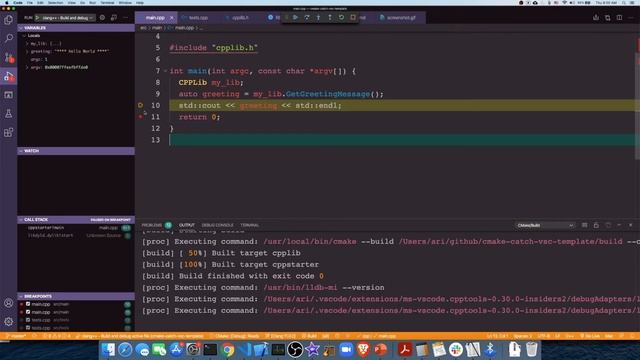Click the master branch in status bar
The image size is (640, 360).
tap(16, 336)
